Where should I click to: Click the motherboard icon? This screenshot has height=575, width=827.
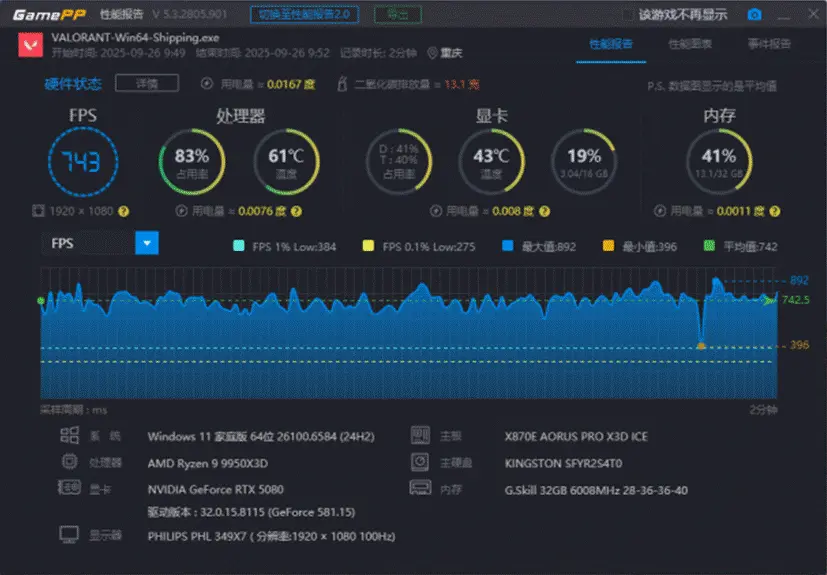[x=420, y=435]
